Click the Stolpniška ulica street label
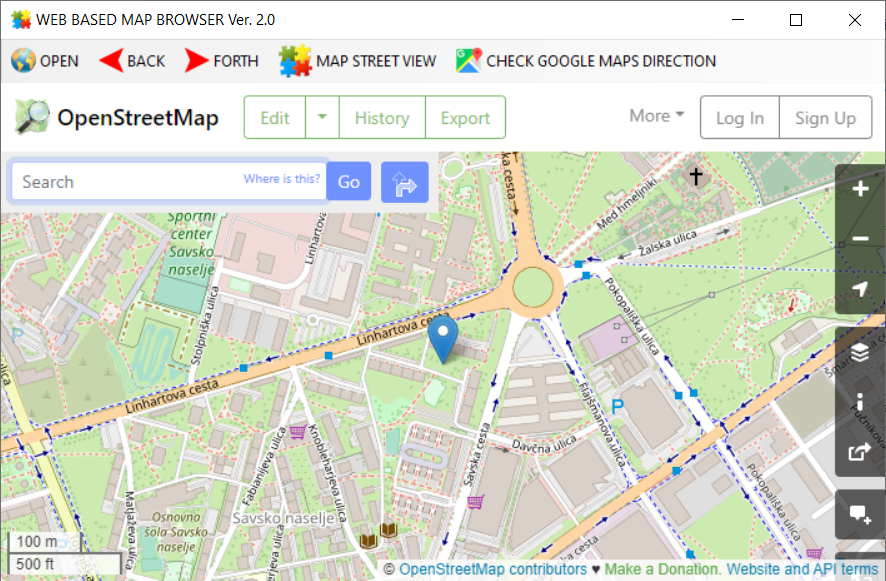The image size is (886, 581). click(x=204, y=326)
